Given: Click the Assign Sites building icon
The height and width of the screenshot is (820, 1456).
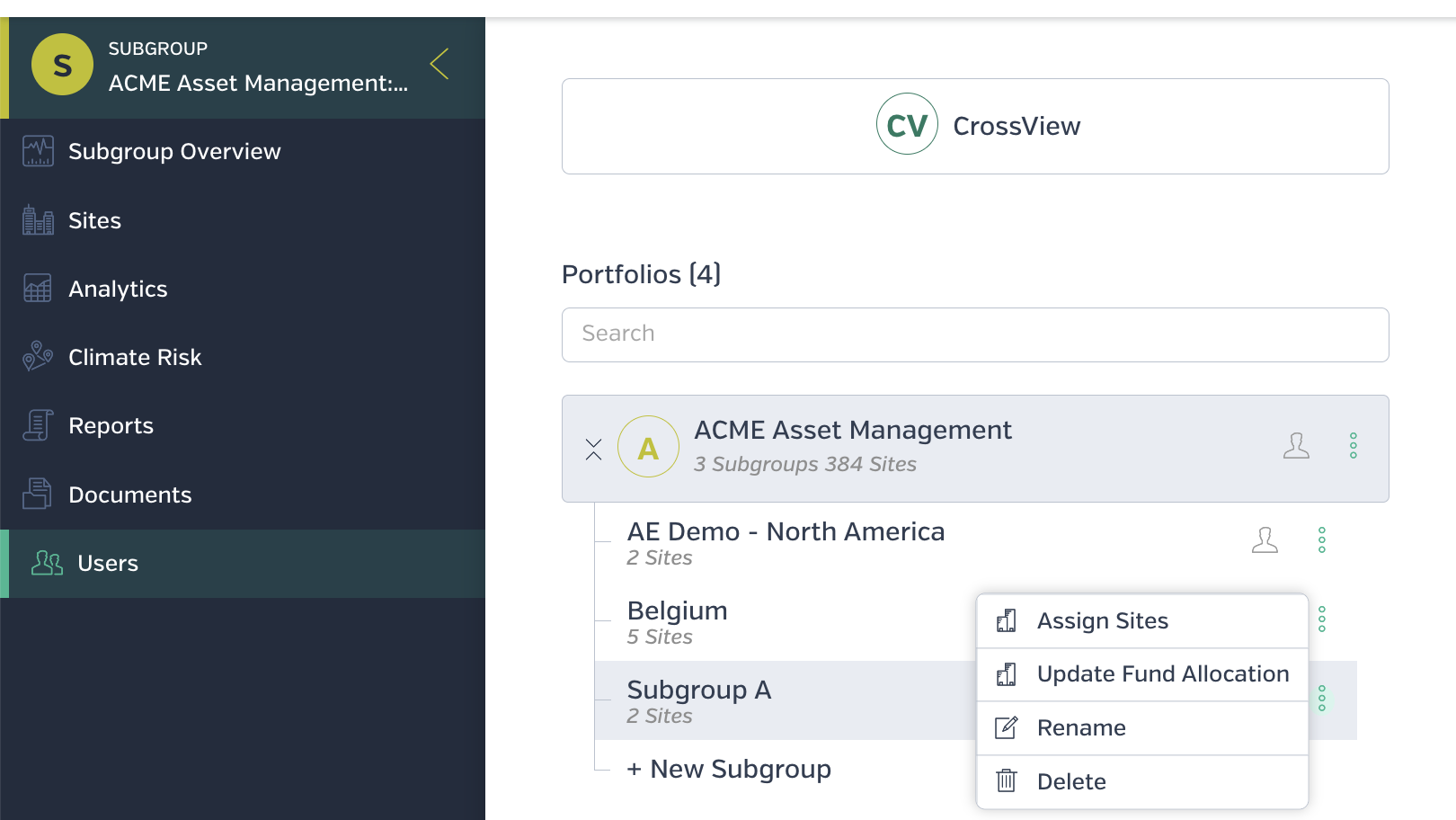Looking at the screenshot, I should click(x=1007, y=620).
